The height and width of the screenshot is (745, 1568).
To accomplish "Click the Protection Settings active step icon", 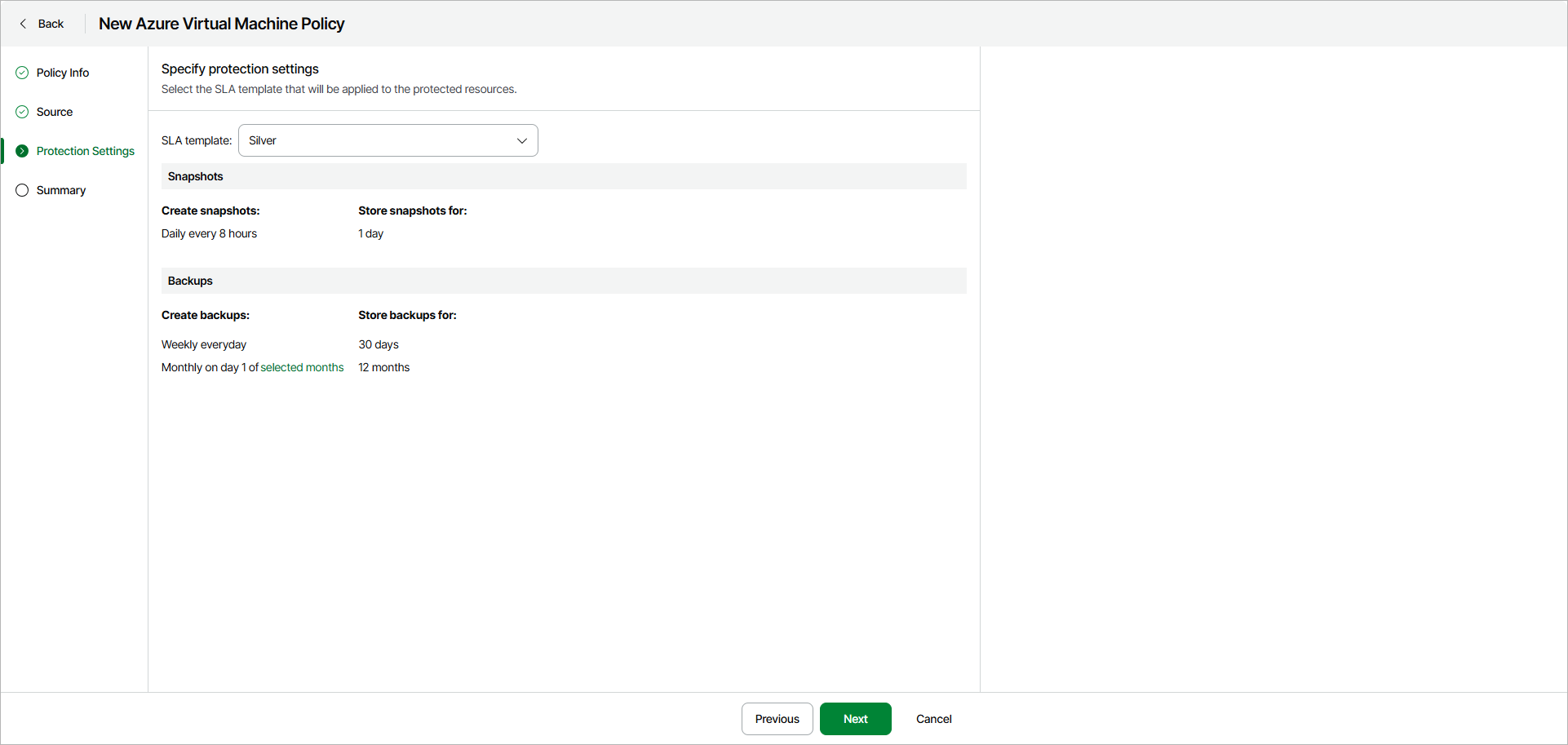I will pyautogui.click(x=22, y=151).
